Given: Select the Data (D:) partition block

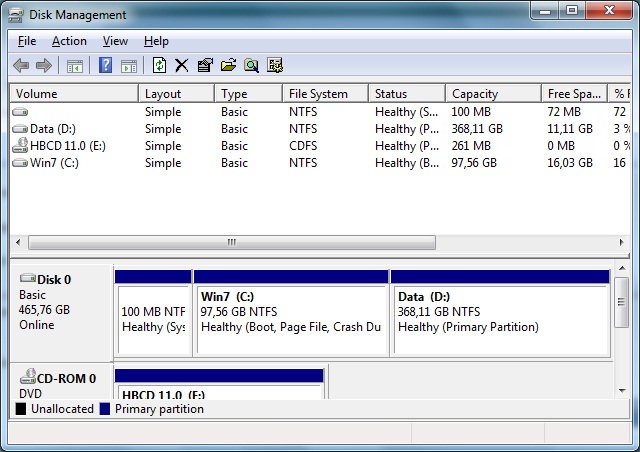Looking at the screenshot, I should (x=501, y=313).
